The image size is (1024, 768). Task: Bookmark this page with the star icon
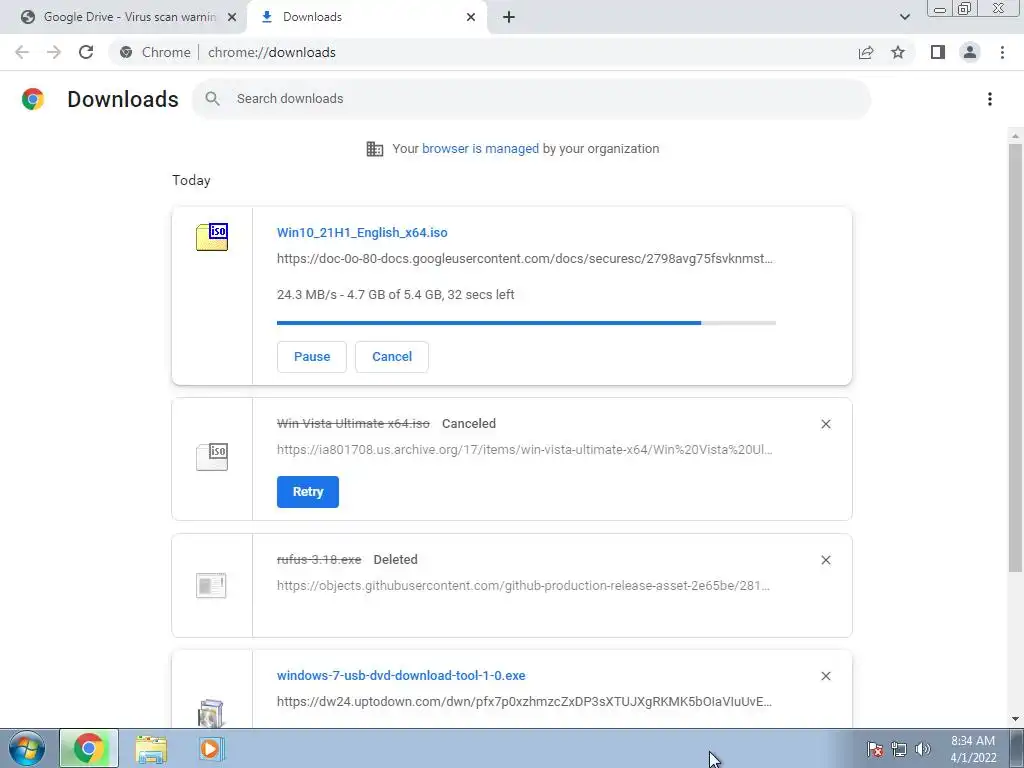click(898, 52)
